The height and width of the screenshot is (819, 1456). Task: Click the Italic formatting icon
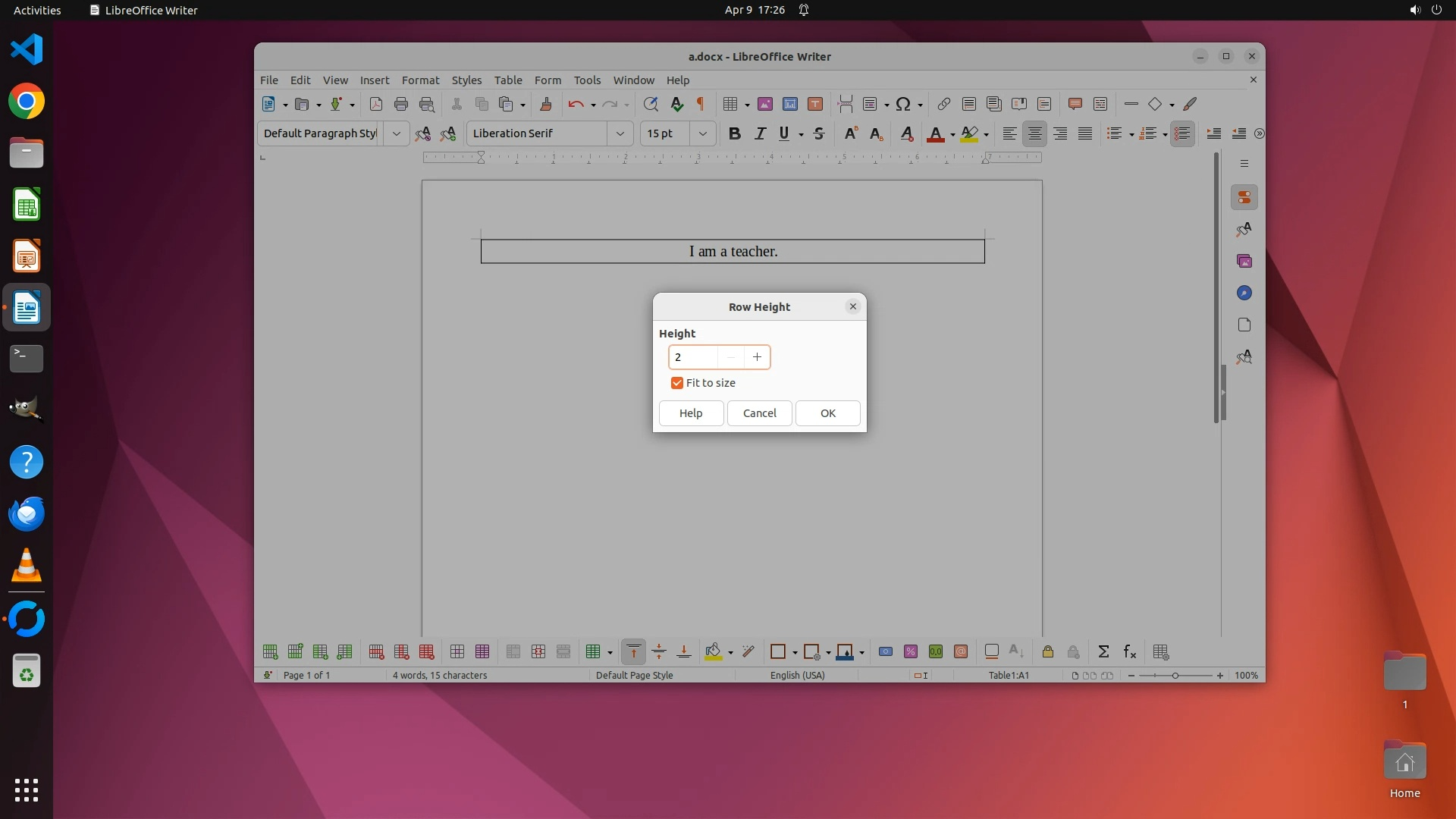pos(759,133)
